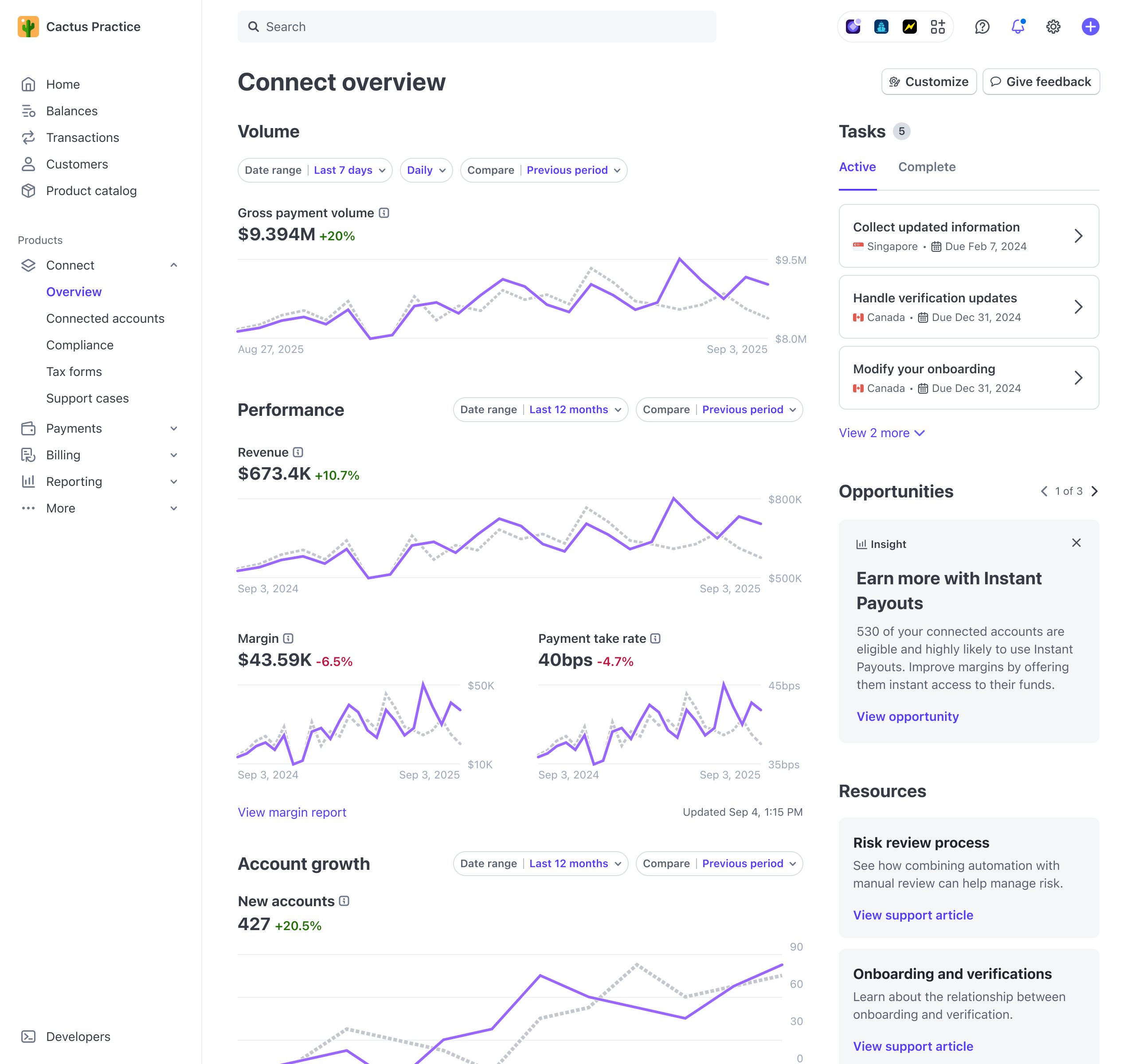The image size is (1135, 1064).
Task: Open Stripe settings via gear icon
Action: coord(1053,26)
